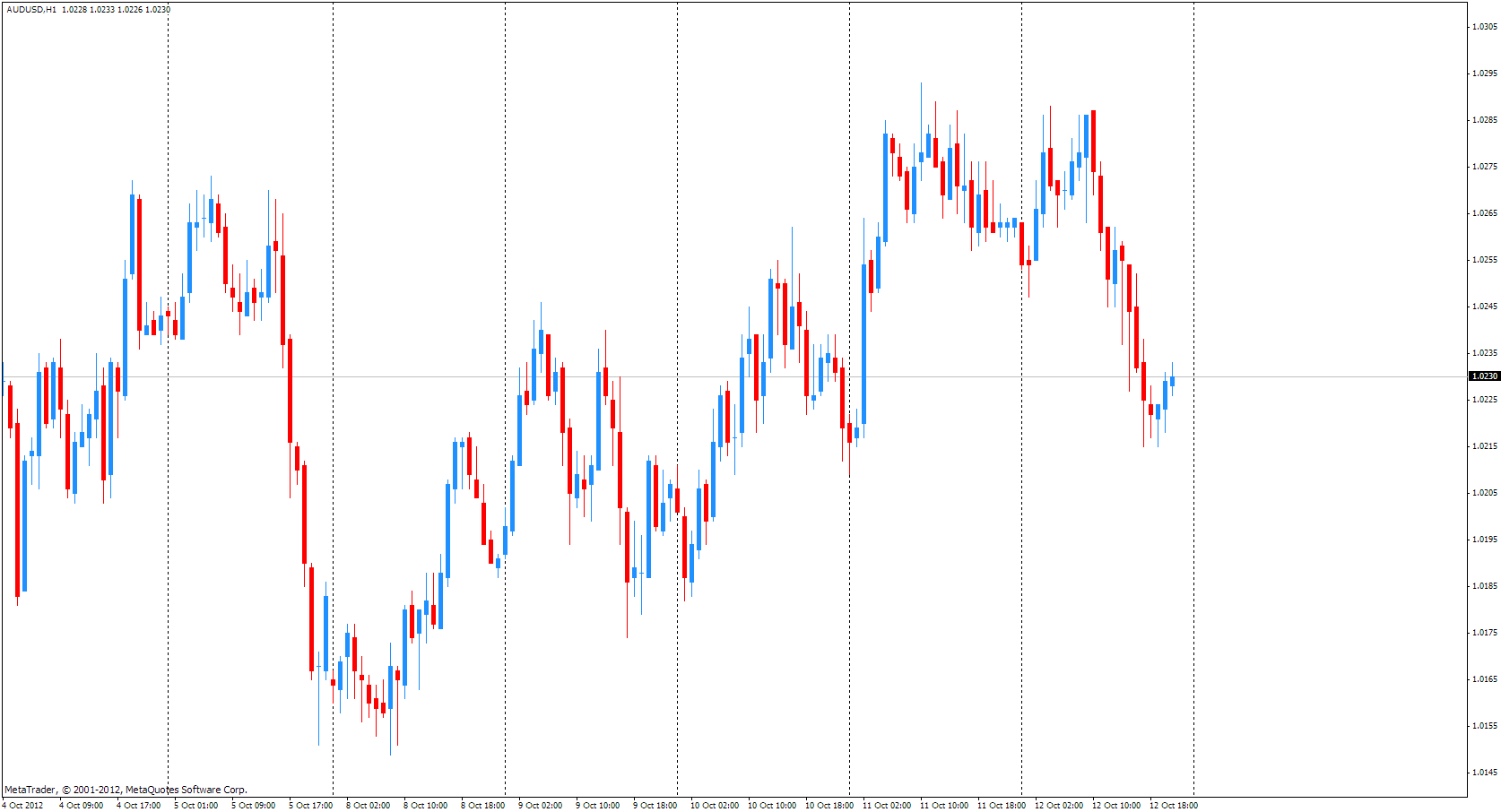Select the 1.0185 price level label
Viewport: 1501px width, 812px height.
[1485, 586]
